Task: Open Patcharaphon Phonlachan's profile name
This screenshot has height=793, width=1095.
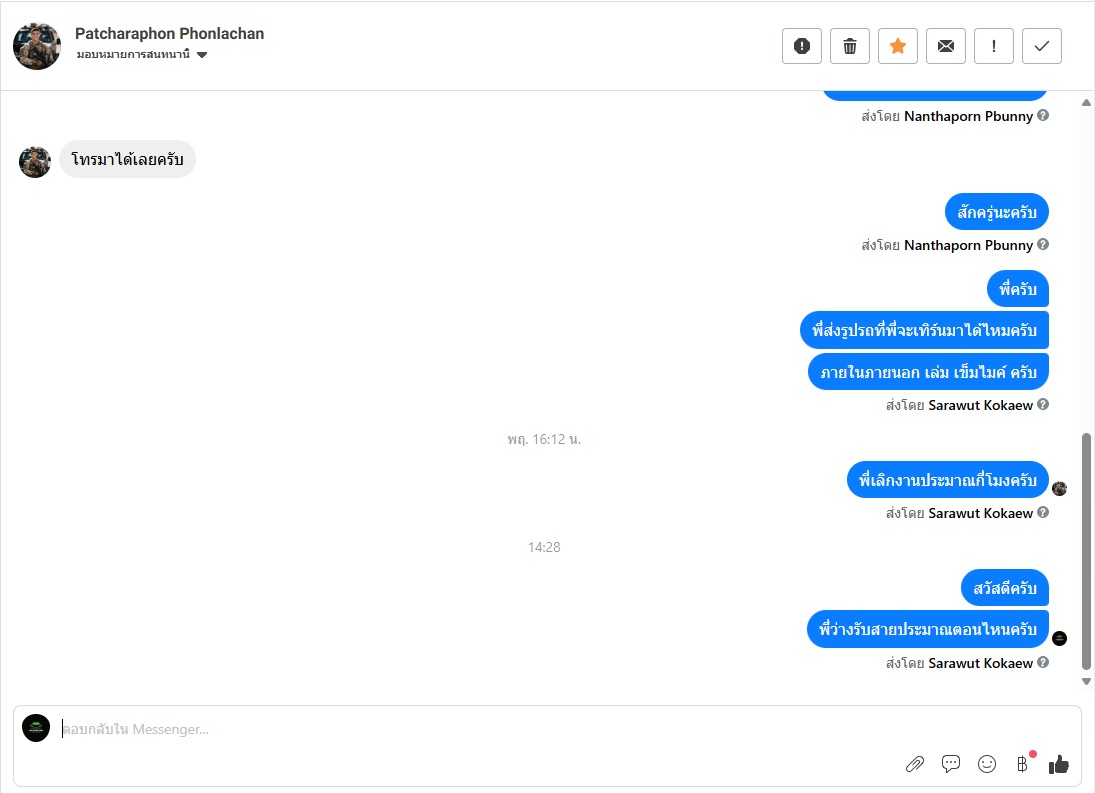Action: point(169,34)
